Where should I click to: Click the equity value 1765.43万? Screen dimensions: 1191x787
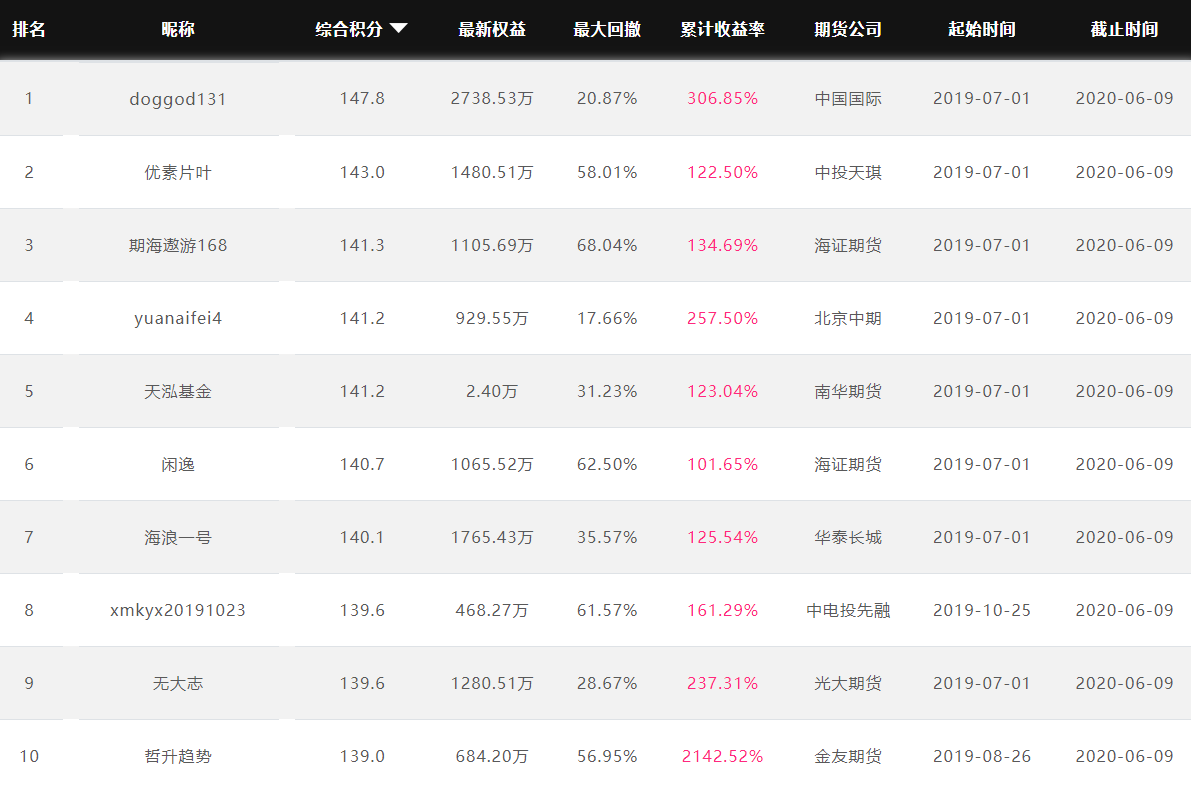pyautogui.click(x=492, y=537)
